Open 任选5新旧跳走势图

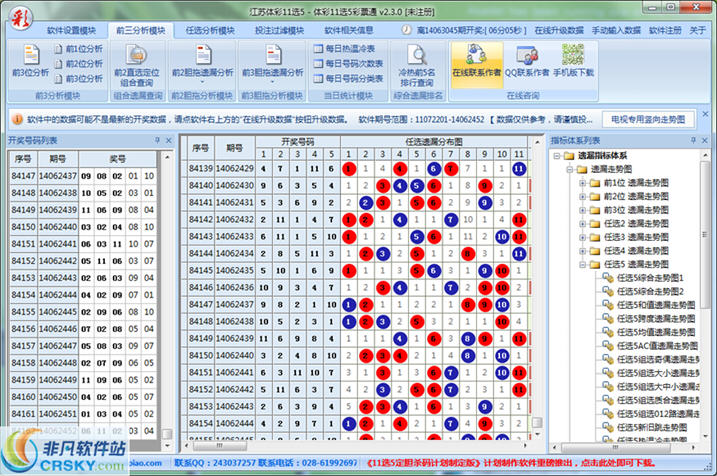click(645, 428)
